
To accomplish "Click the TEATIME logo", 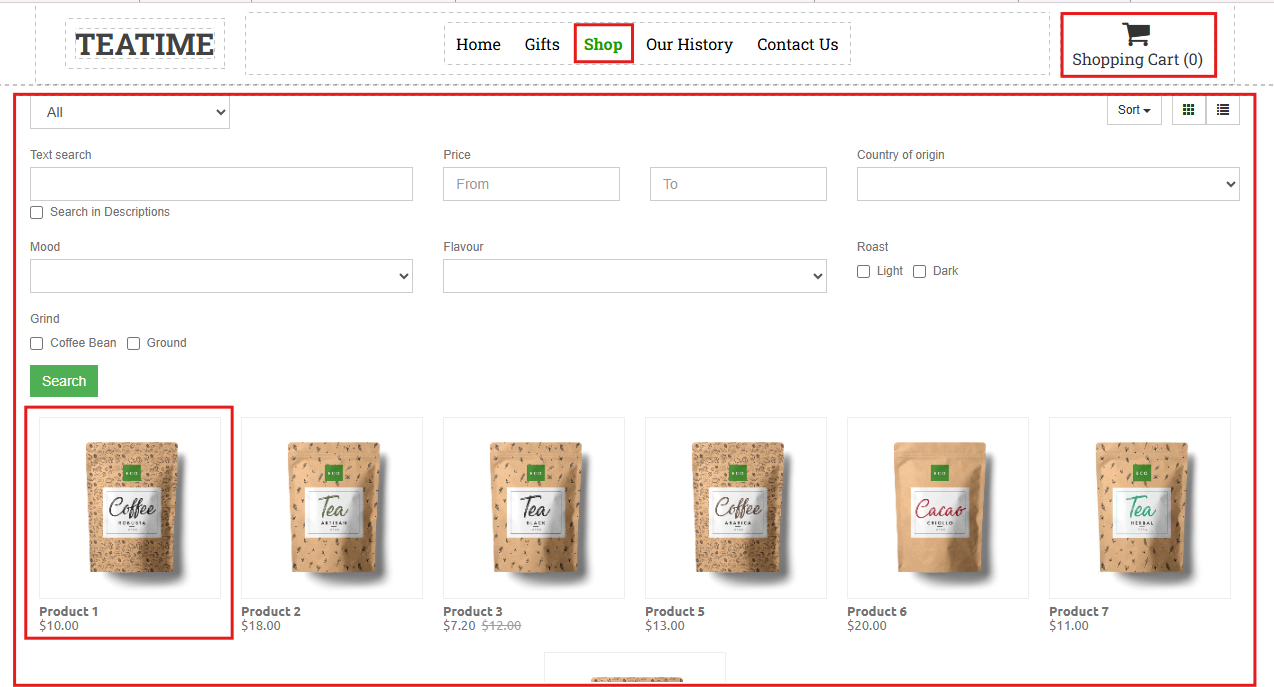I will (145, 44).
